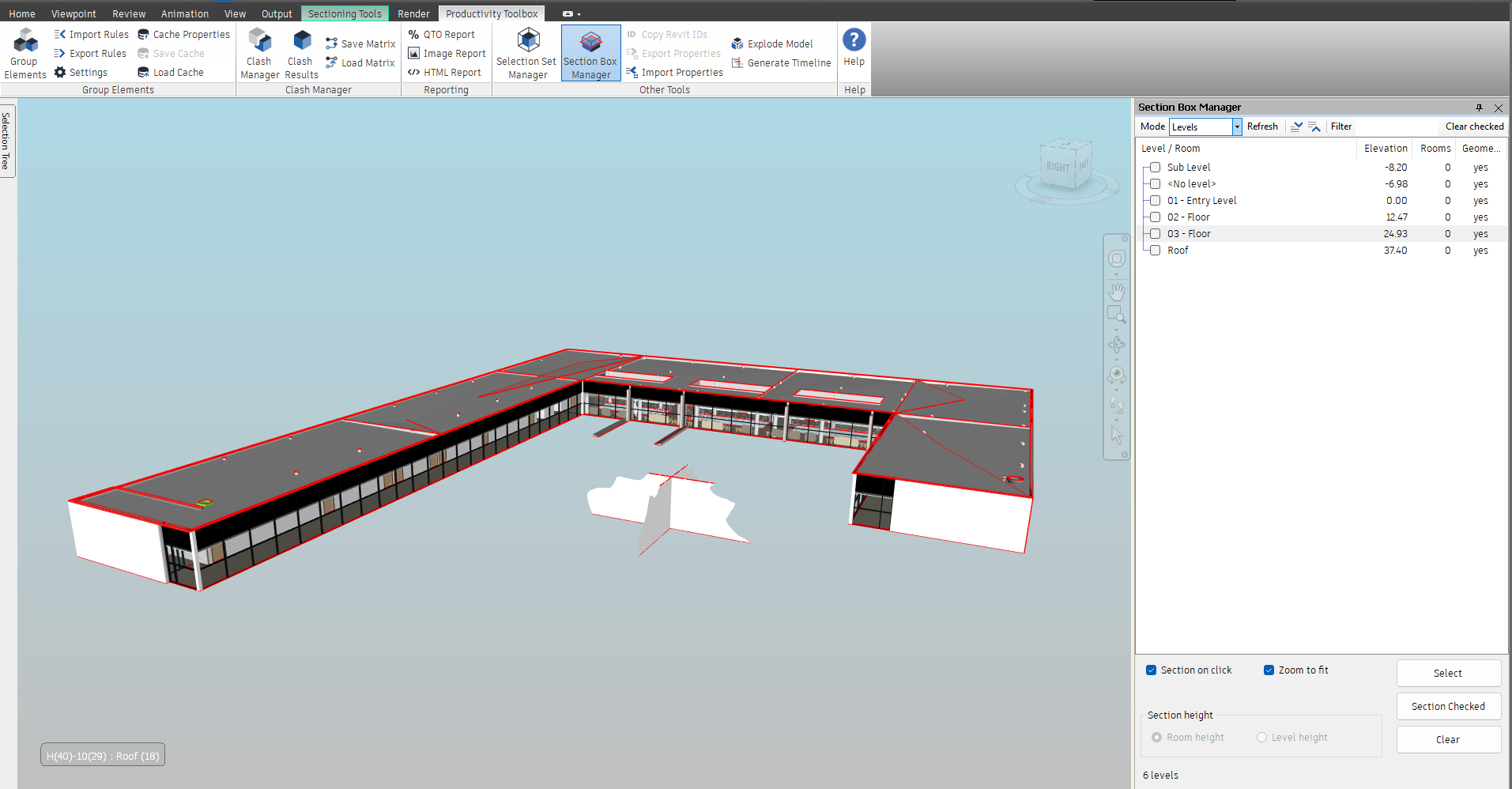
Task: Generate an Image Report
Action: pos(447,54)
